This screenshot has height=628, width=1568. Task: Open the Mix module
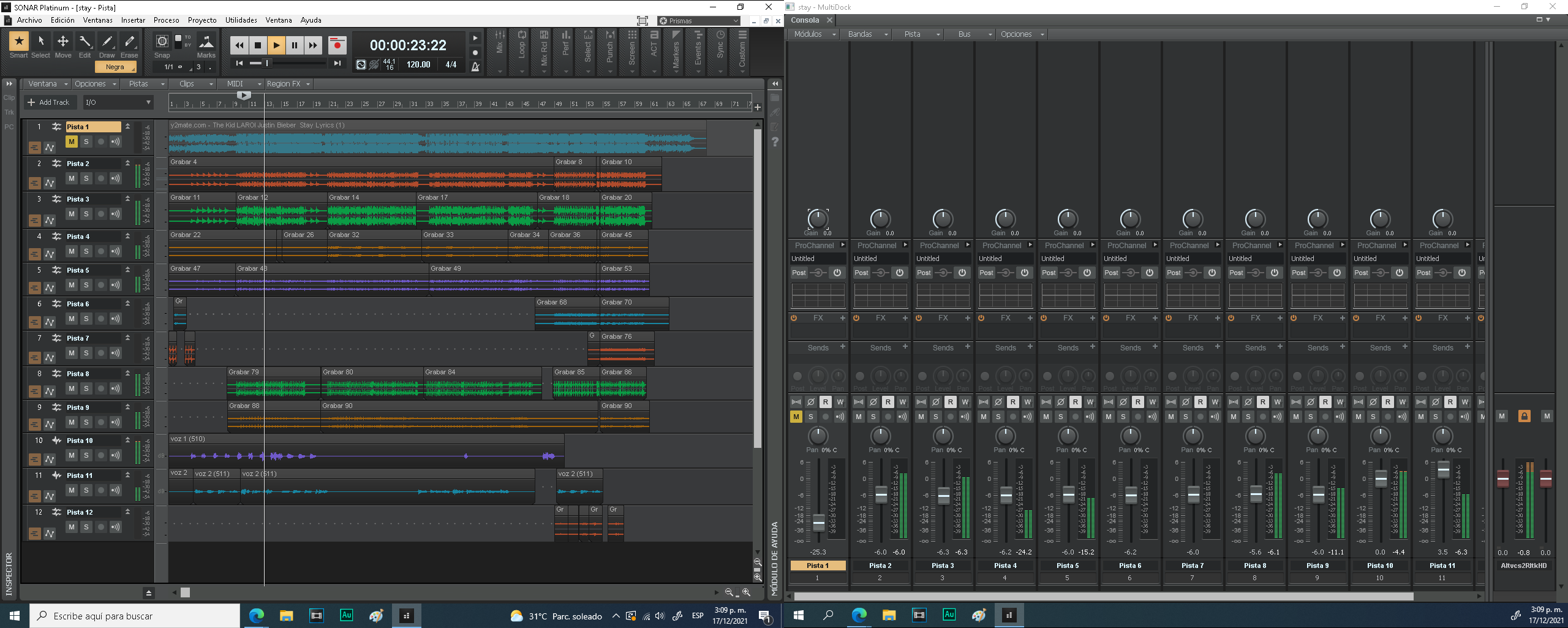(x=500, y=51)
